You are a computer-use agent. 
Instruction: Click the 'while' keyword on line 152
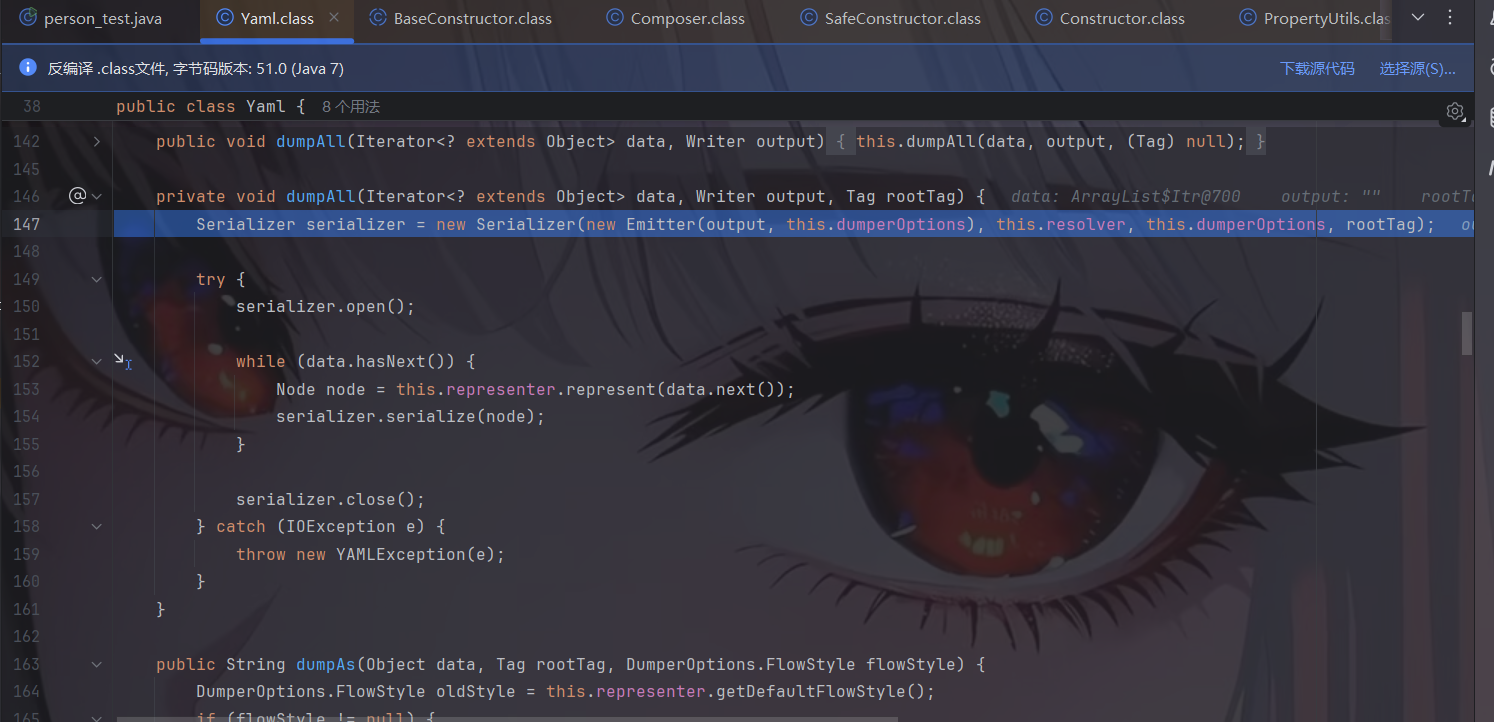pos(261,361)
